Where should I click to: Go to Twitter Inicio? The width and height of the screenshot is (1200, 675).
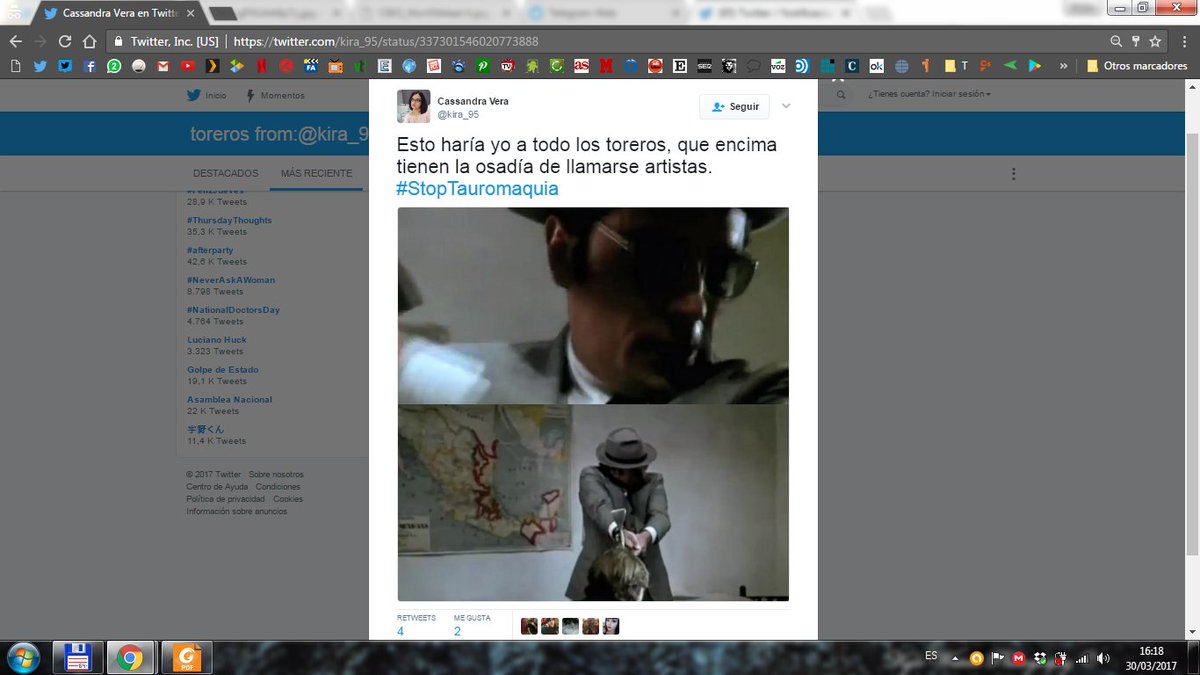click(207, 95)
